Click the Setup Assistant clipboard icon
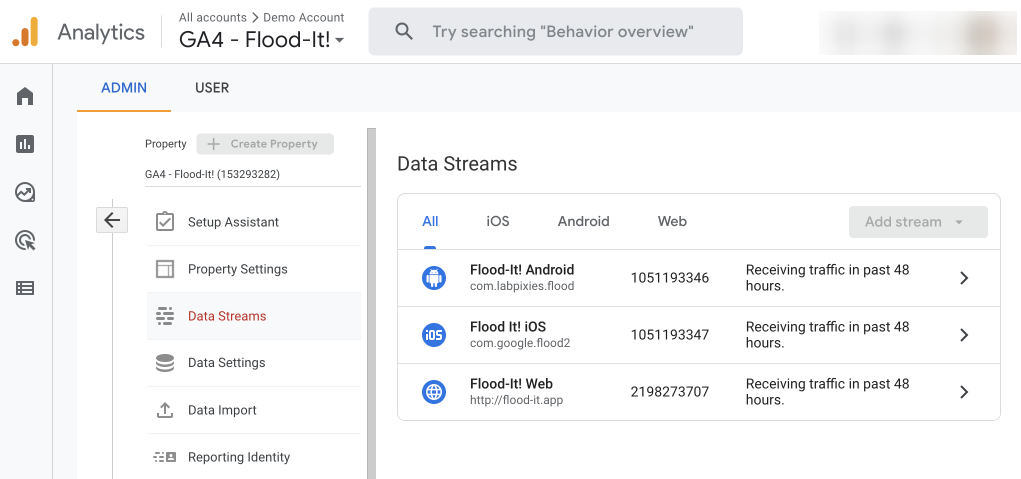This screenshot has width=1021, height=479. pos(165,221)
